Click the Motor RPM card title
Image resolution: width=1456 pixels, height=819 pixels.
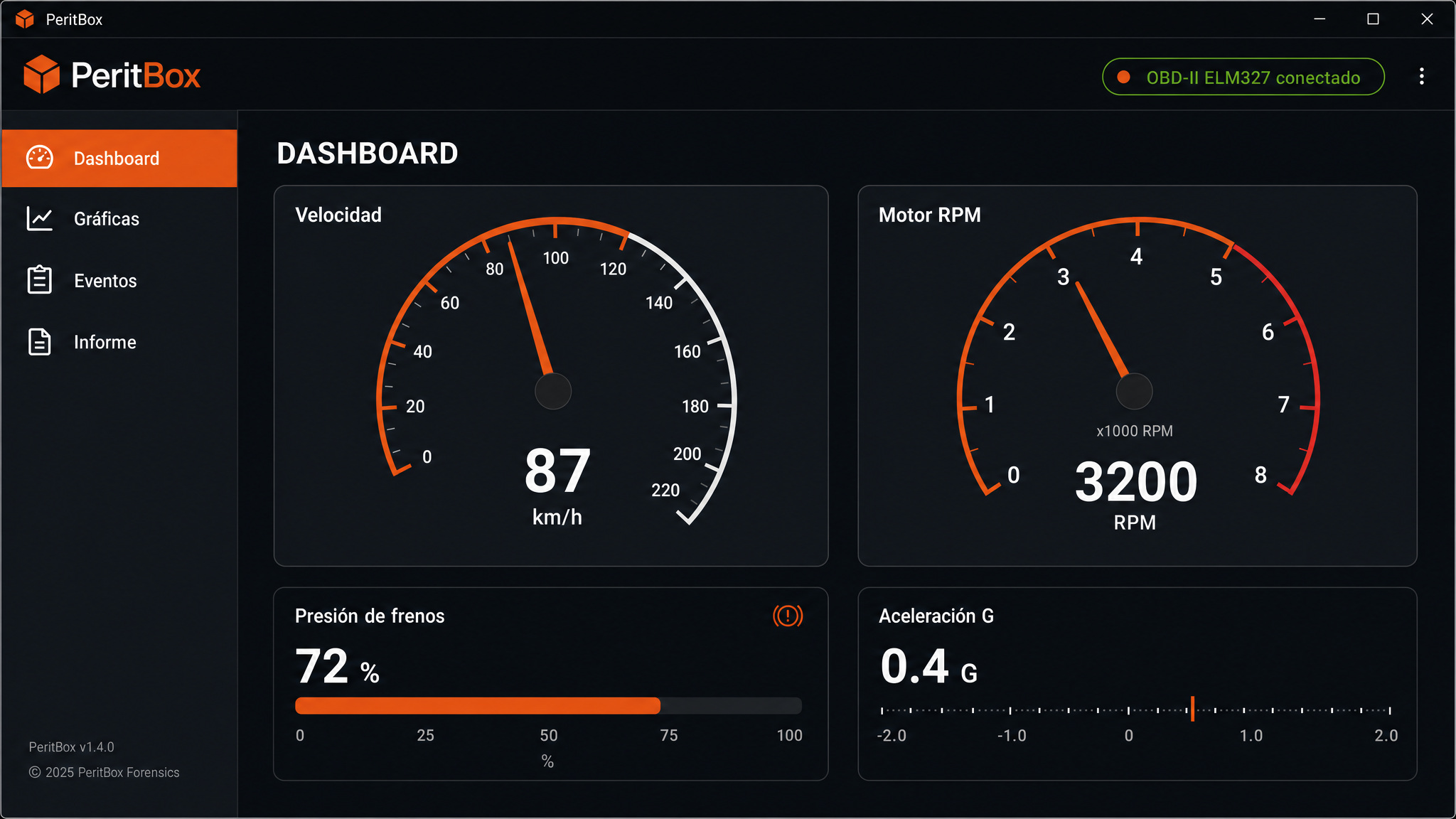click(x=930, y=215)
